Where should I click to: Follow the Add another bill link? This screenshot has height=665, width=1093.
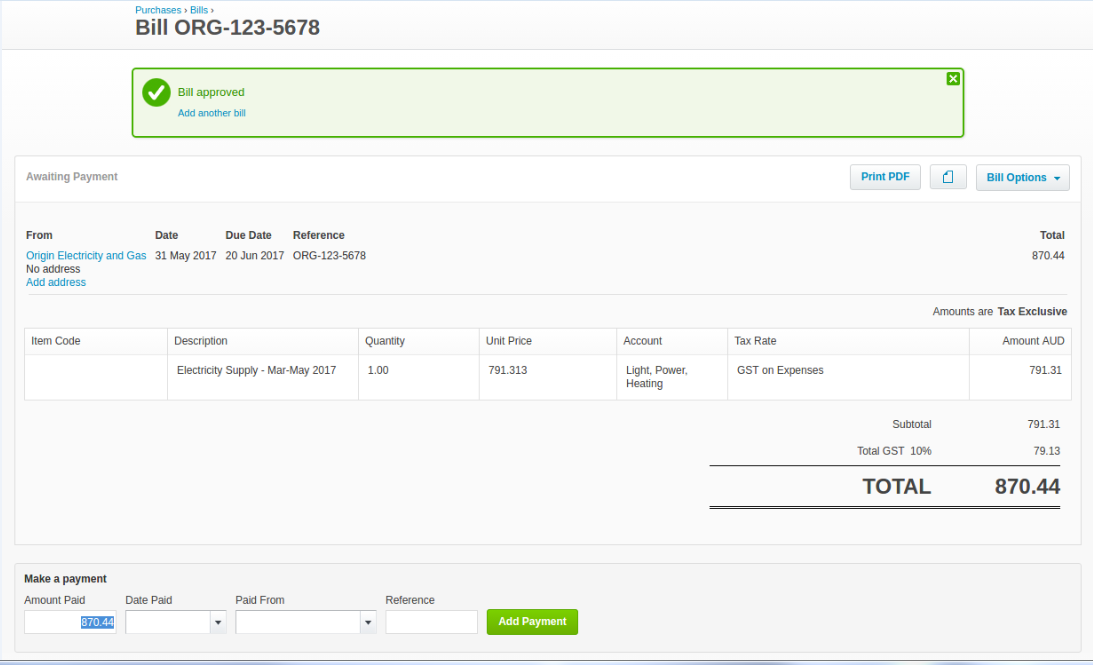(211, 113)
